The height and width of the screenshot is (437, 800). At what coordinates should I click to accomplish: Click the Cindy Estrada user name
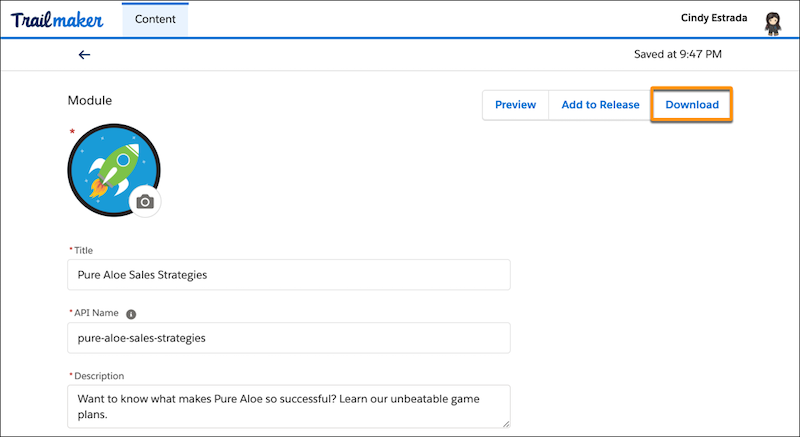pos(714,18)
